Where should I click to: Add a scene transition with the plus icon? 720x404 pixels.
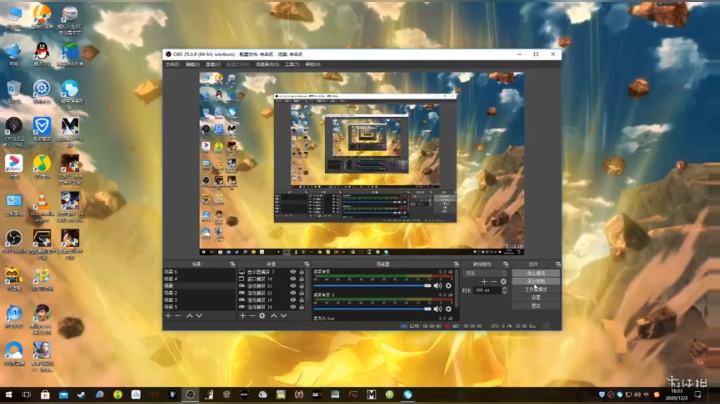pyautogui.click(x=484, y=281)
